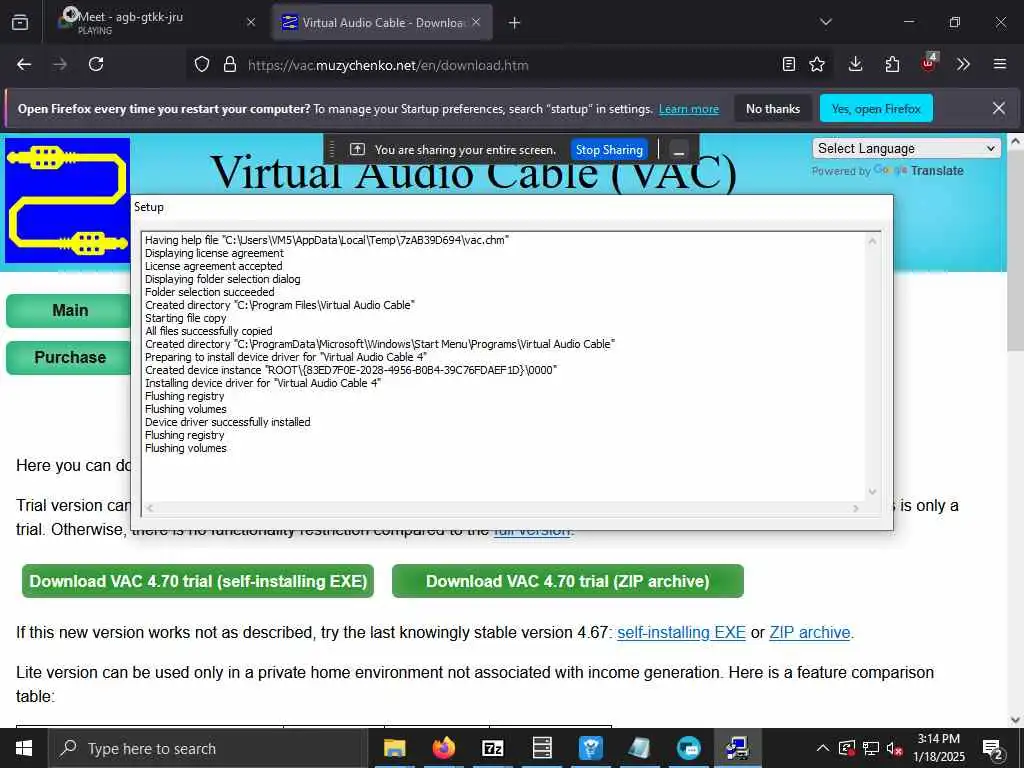Select log line 'License agreement accepted'
1024x768 pixels.
214,266
